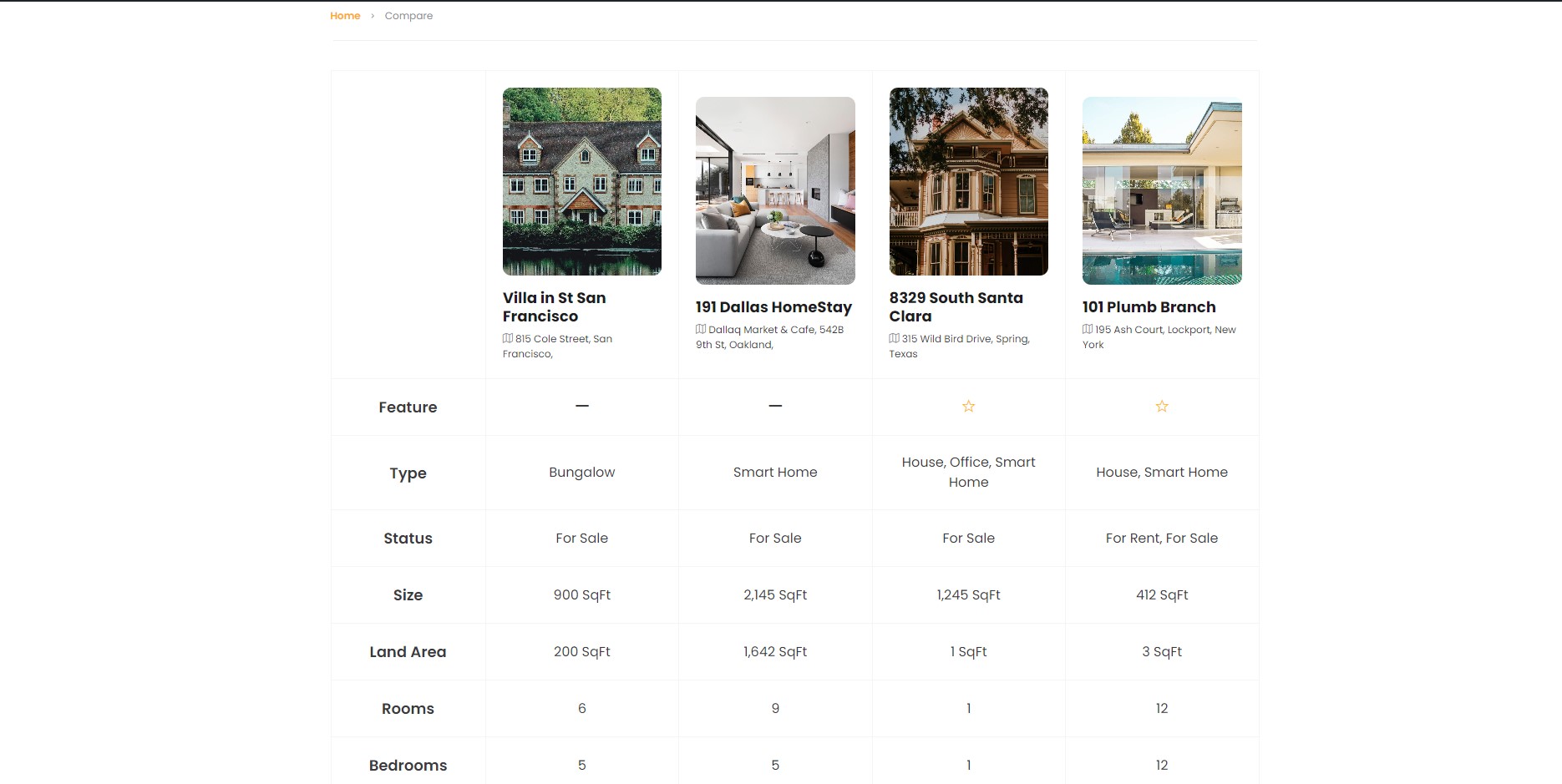Open the Villa in St San Francisco title

tap(554, 307)
